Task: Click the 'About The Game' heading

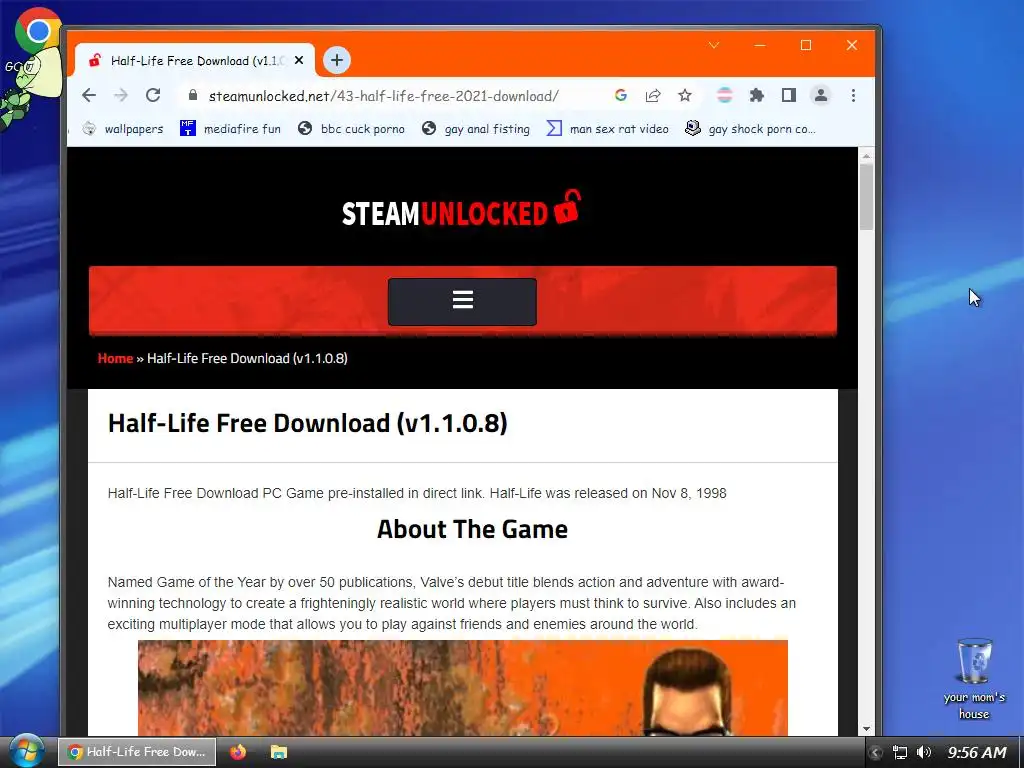Action: [x=472, y=529]
